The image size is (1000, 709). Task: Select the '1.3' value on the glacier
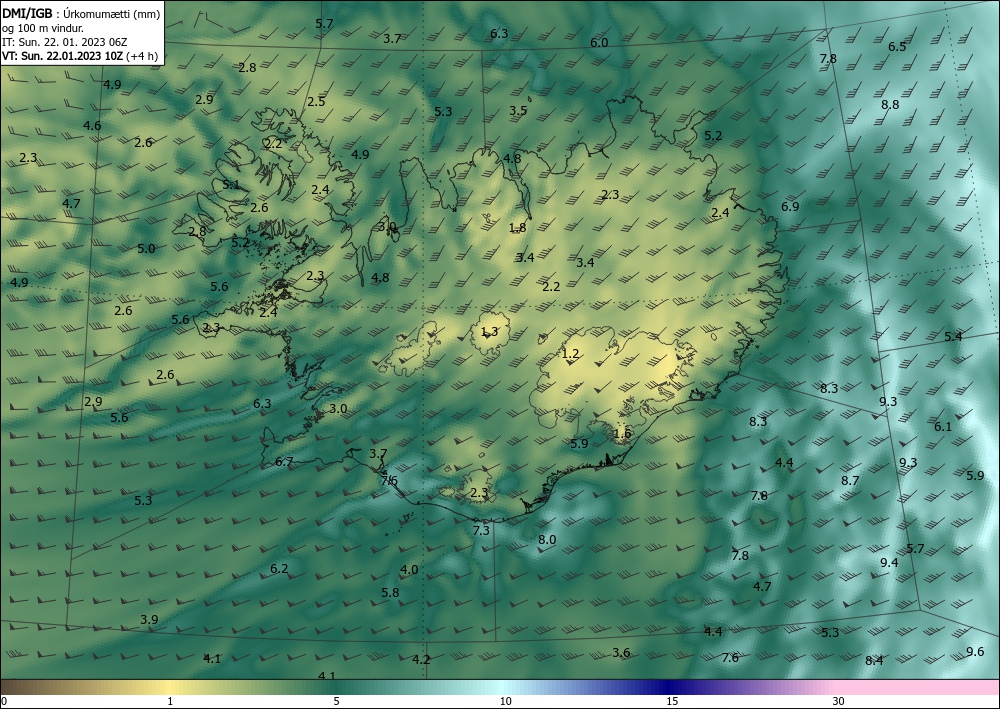[x=489, y=331]
